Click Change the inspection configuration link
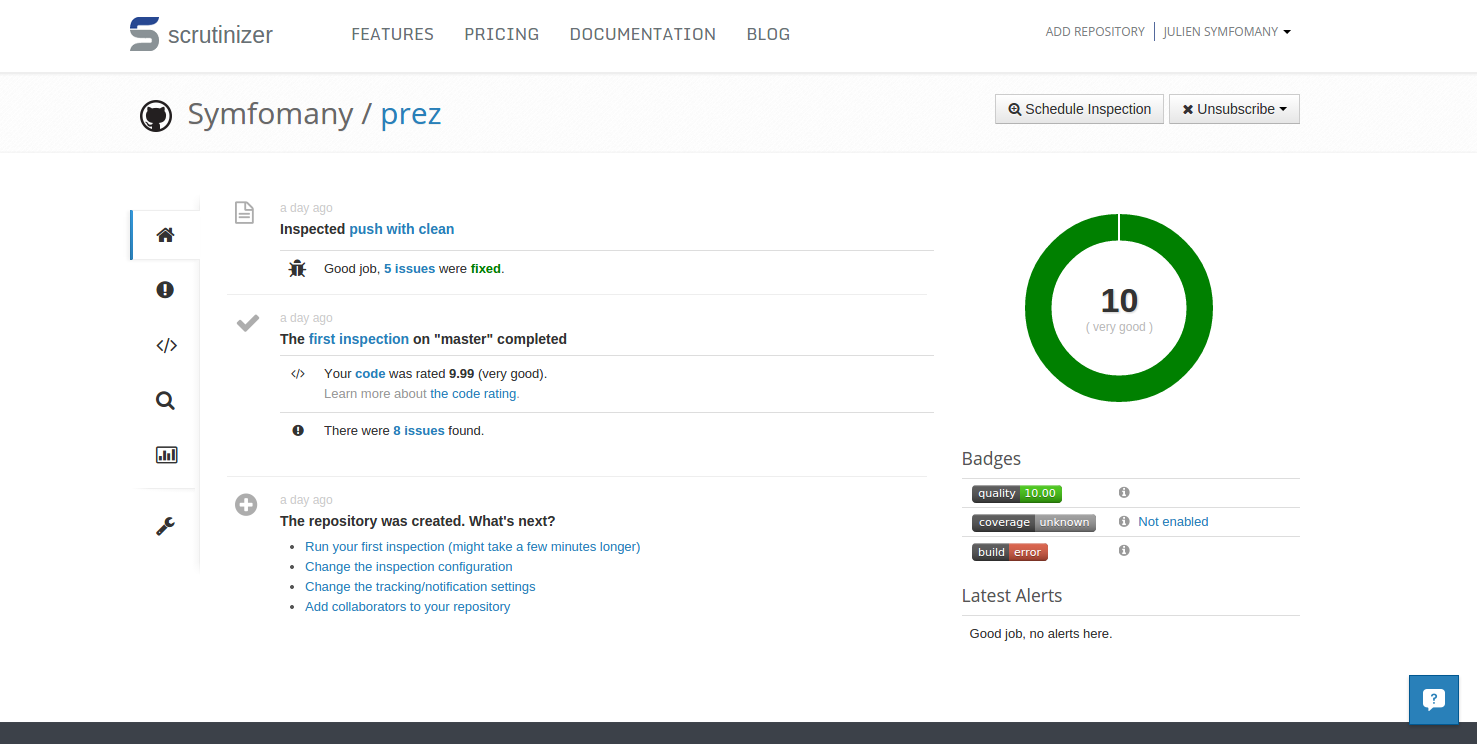The height and width of the screenshot is (744, 1477). tap(408, 567)
